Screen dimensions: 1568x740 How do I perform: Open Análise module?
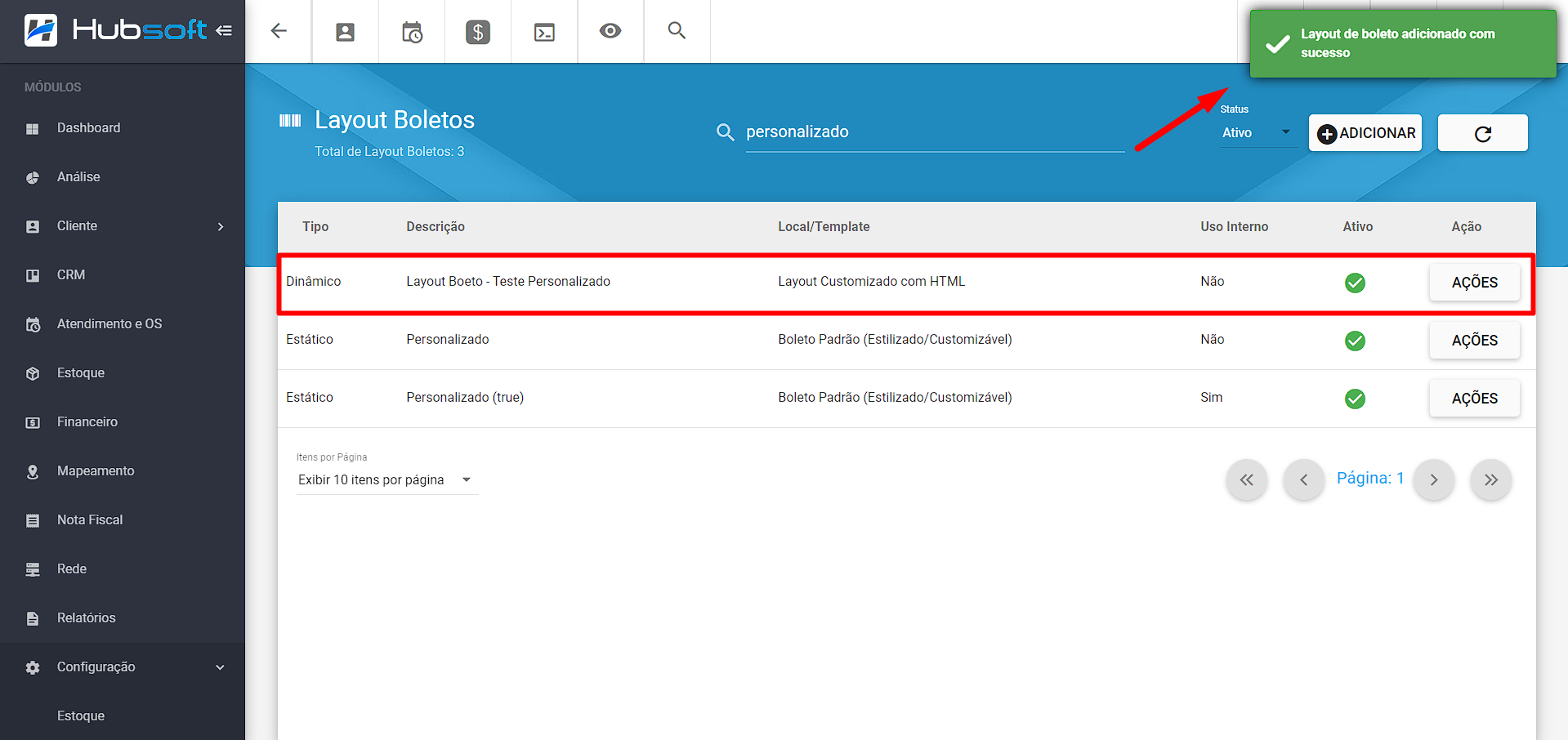click(78, 177)
